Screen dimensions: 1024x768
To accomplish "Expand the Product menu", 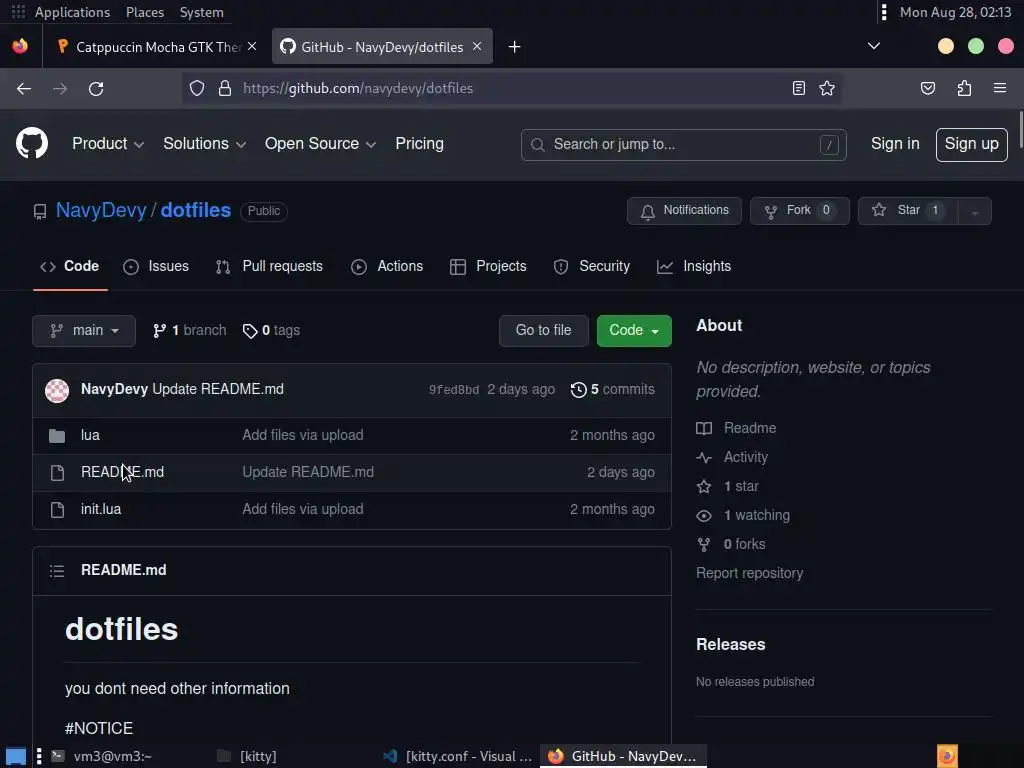I will [108, 144].
